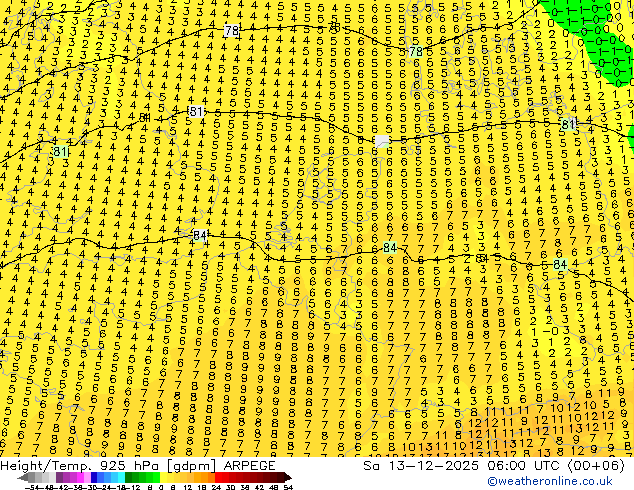Pick the bright yellow legend swatch right of 0
This screenshot has height=490, width=634.
(x=163, y=477)
